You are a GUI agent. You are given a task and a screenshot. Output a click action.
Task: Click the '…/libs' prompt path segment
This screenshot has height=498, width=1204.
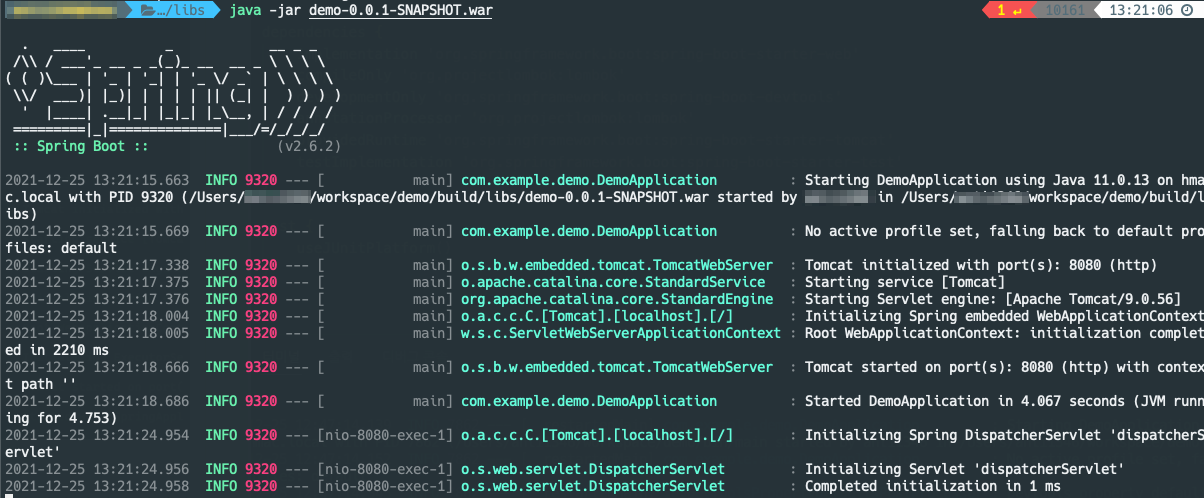pos(183,11)
